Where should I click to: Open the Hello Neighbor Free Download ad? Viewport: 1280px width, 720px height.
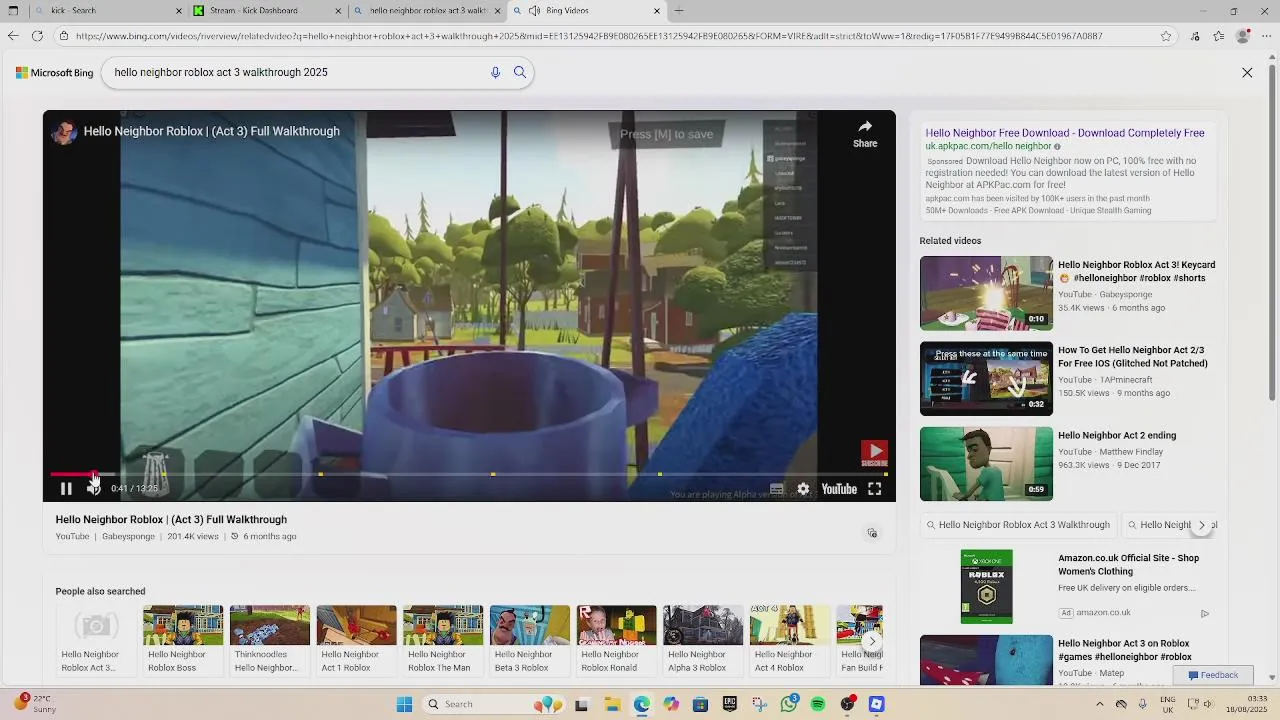click(1065, 133)
